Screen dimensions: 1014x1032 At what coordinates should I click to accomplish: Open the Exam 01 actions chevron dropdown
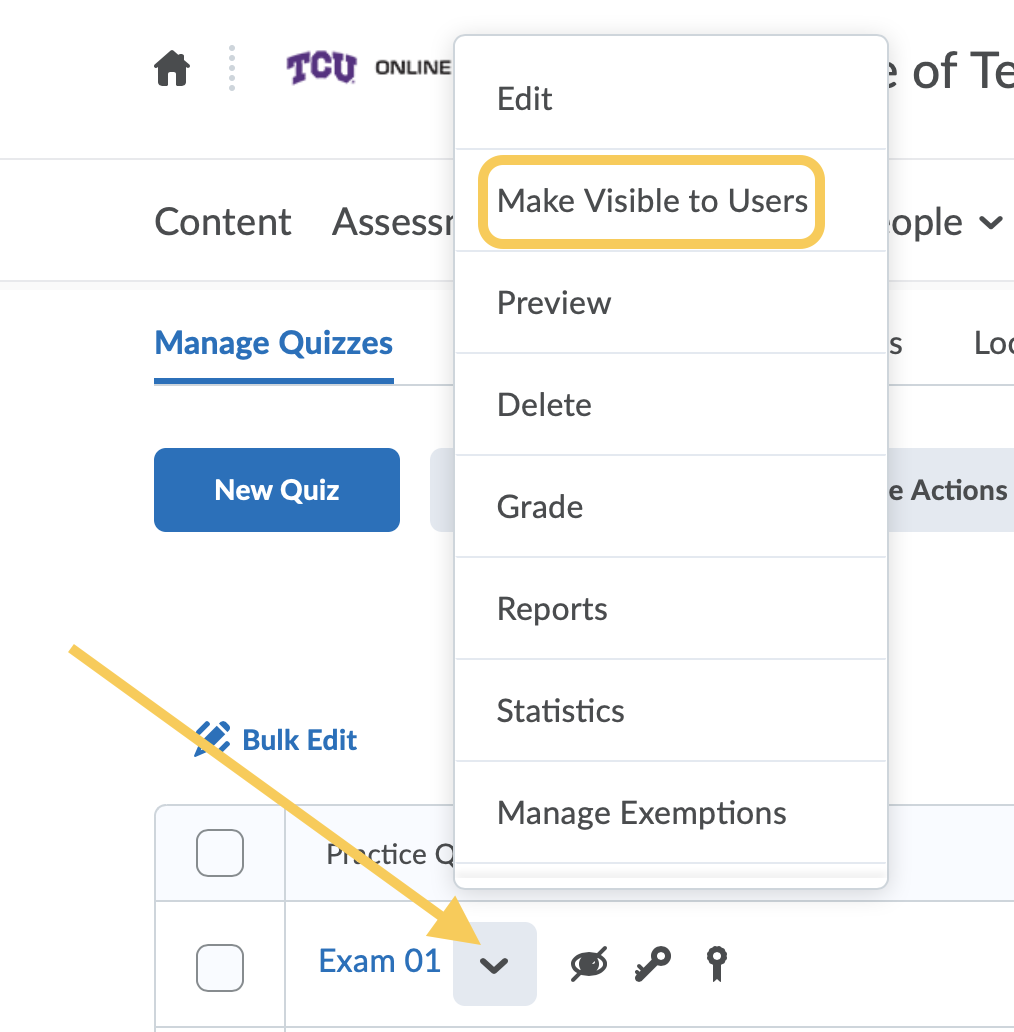tap(495, 962)
